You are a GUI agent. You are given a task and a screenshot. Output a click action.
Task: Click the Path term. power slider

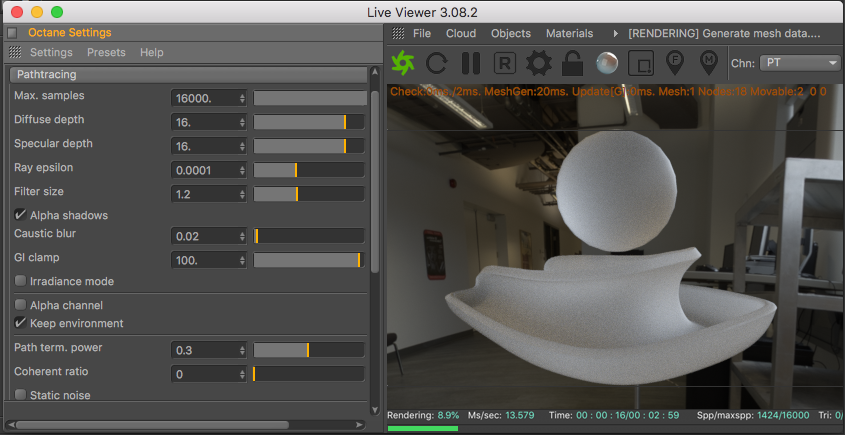(x=309, y=350)
